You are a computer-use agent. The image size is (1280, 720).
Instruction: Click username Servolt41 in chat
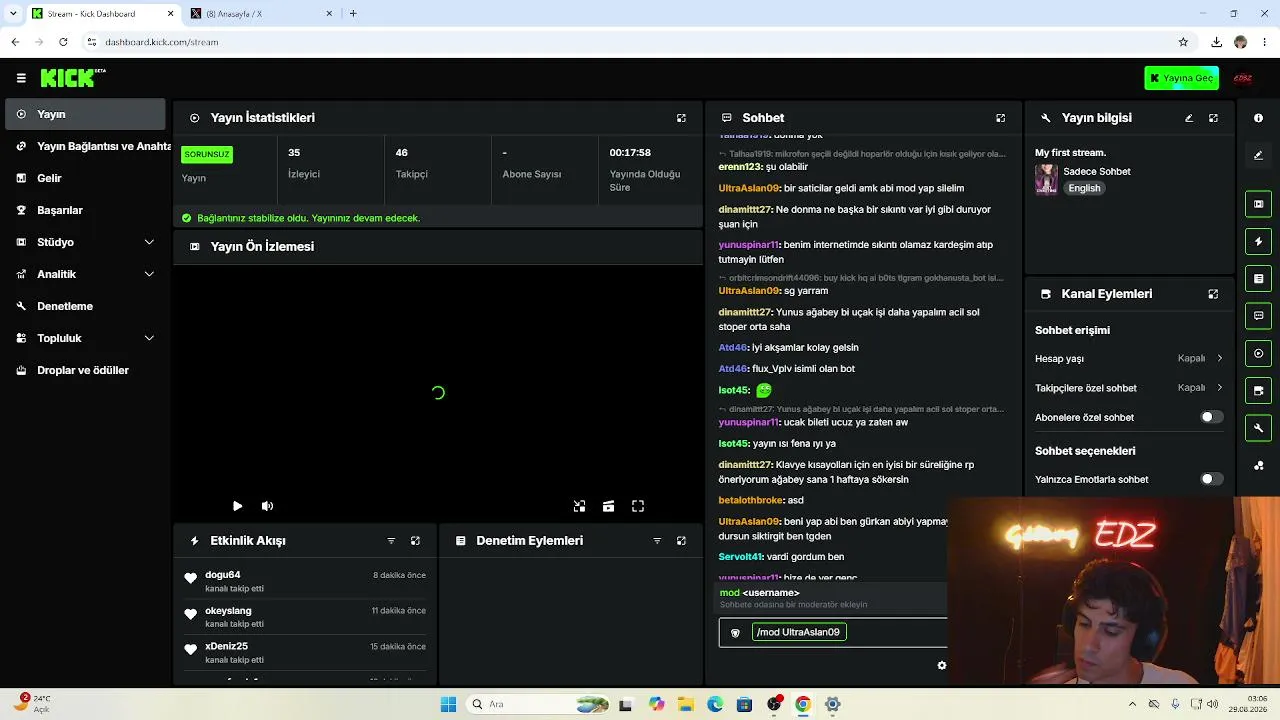coord(740,557)
